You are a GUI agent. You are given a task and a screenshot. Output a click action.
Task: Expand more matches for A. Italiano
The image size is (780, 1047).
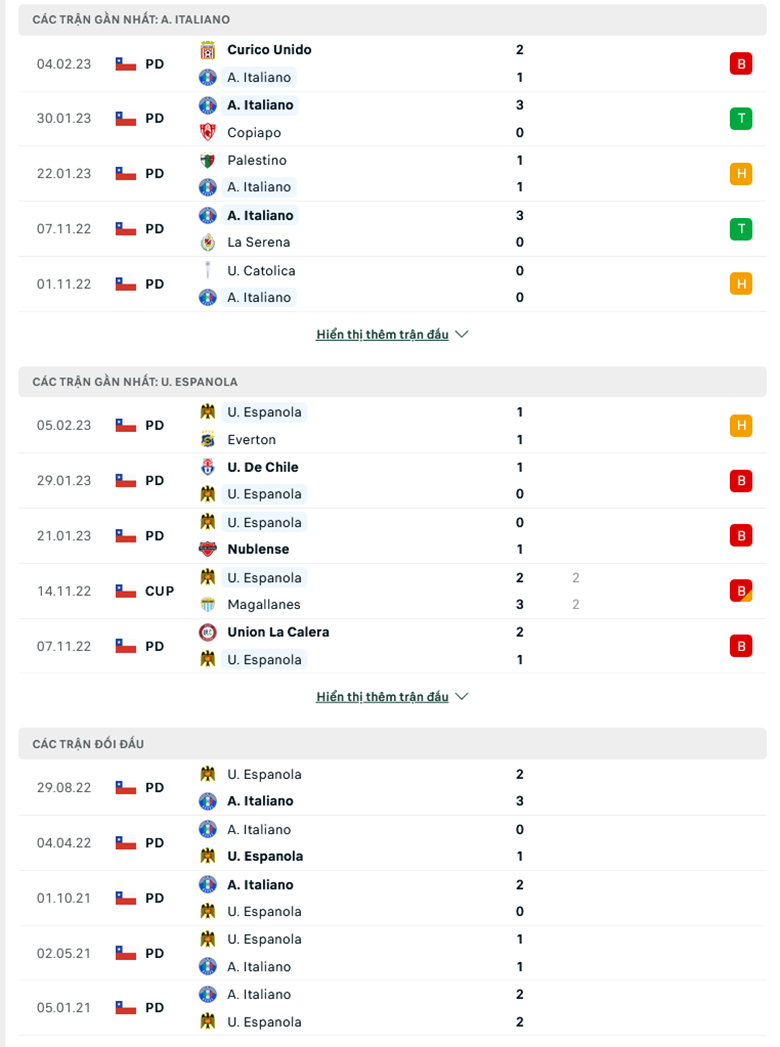point(383,334)
